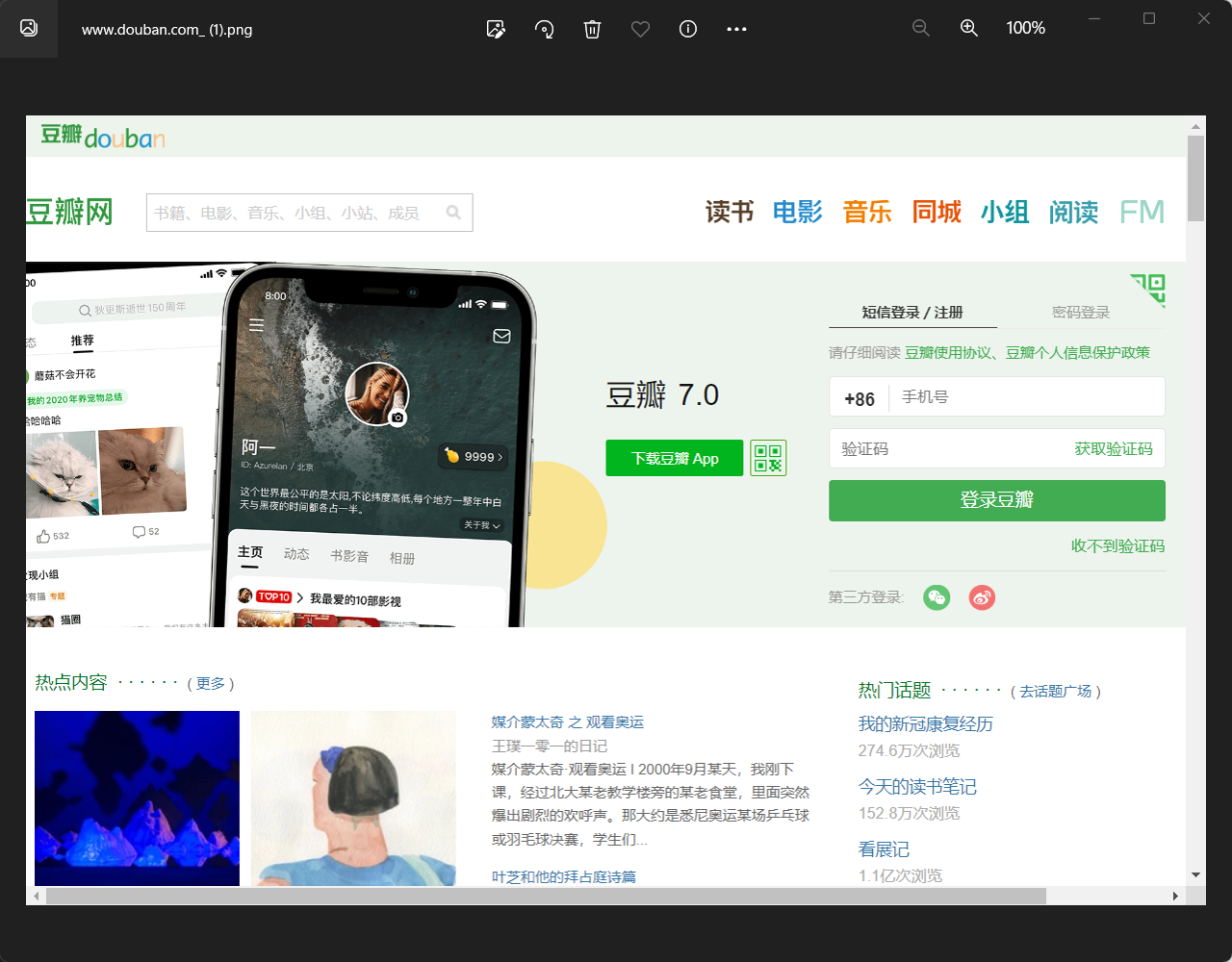Image resolution: width=1232 pixels, height=962 pixels.
Task: Open the 收不到验证码 help link
Action: click(1117, 545)
